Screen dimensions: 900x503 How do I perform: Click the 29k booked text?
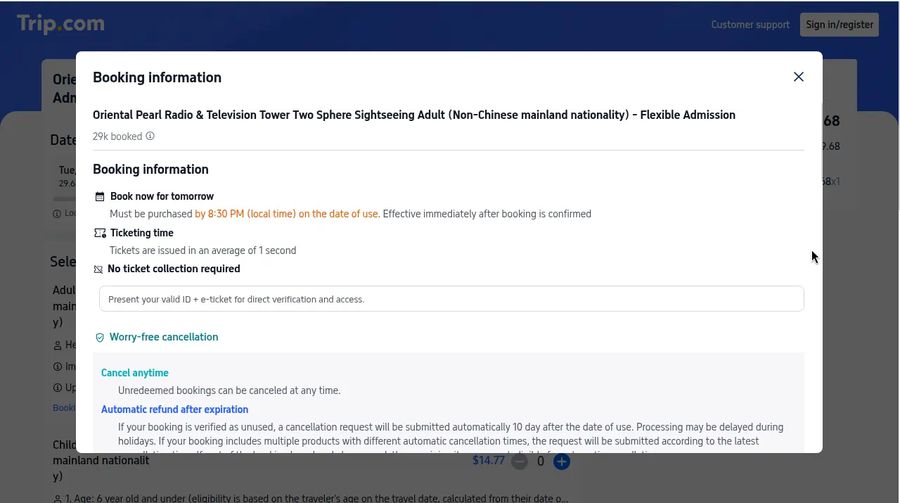click(x=117, y=136)
